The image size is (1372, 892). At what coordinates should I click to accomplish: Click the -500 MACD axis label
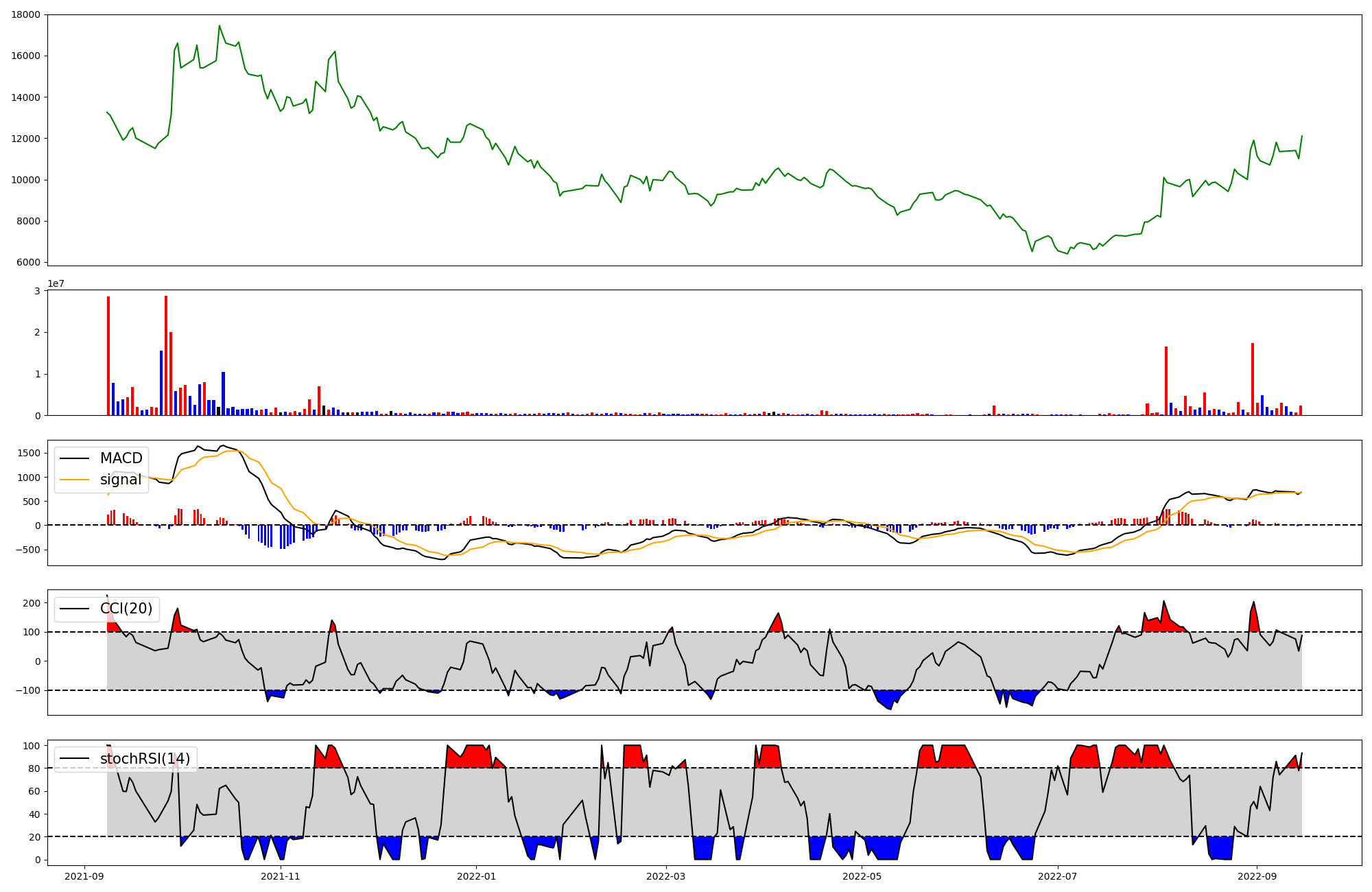28,550
